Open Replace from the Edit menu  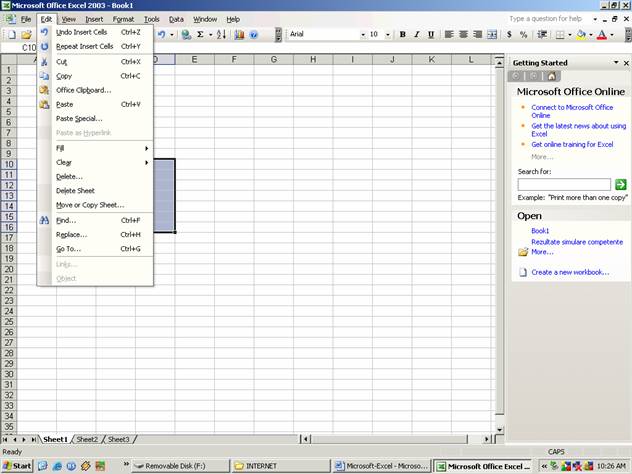click(95, 235)
